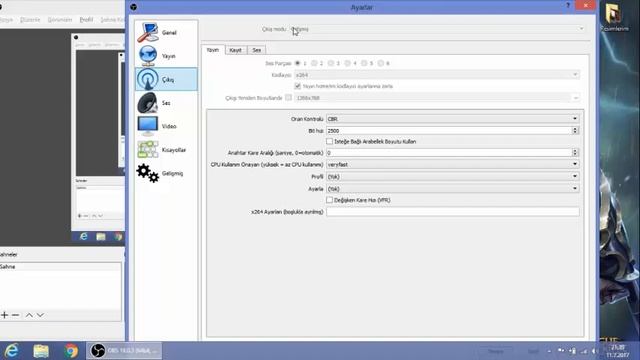
Task: Move scene up with the up arrow
Action: (29, 315)
